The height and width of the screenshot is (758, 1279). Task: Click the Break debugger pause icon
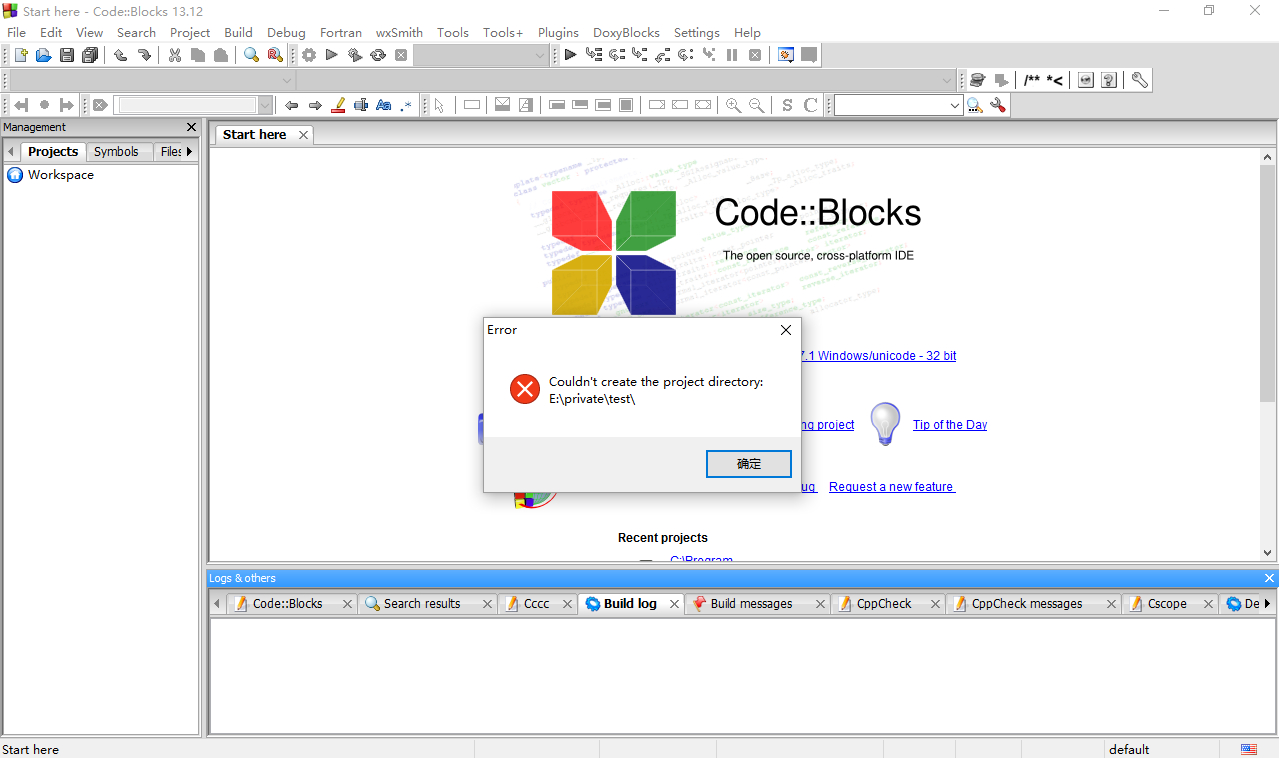732,55
